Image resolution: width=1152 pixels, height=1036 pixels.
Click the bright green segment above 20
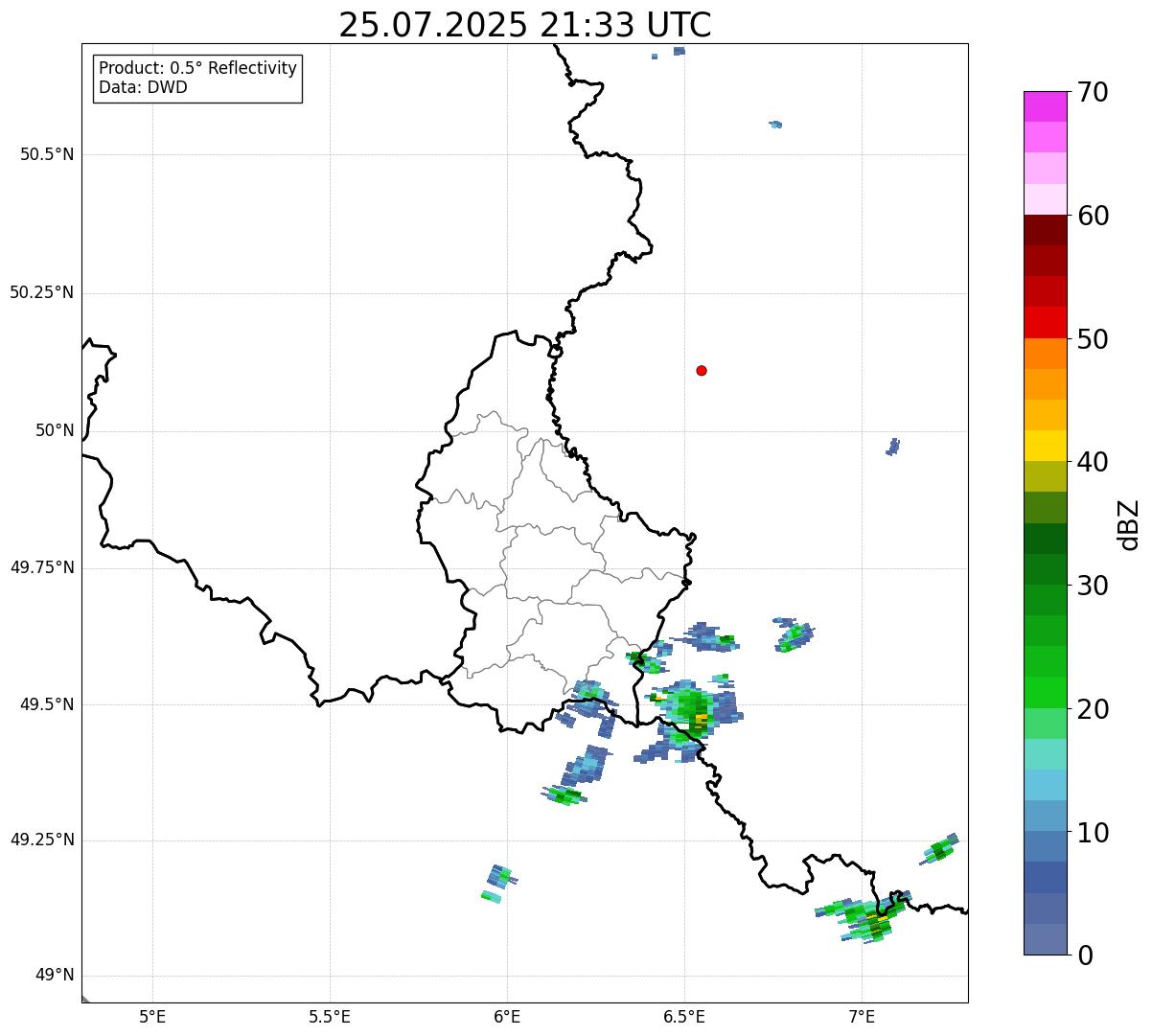tap(1045, 692)
